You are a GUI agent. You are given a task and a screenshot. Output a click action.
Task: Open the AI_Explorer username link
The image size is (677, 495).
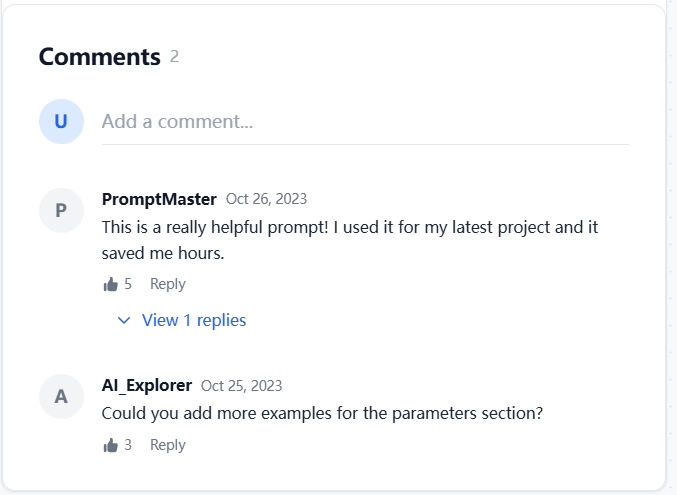147,385
